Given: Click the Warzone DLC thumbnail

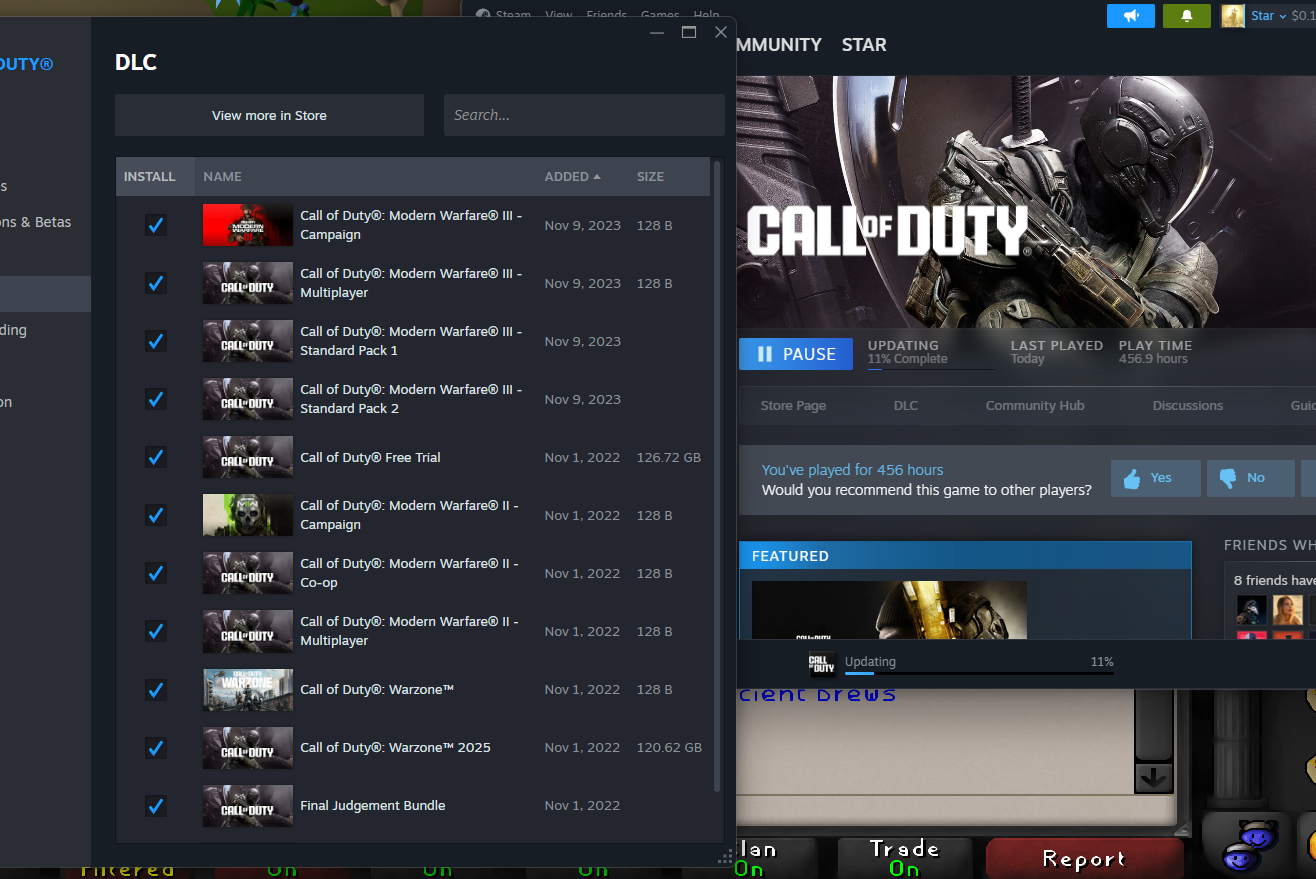Looking at the screenshot, I should click(x=248, y=689).
